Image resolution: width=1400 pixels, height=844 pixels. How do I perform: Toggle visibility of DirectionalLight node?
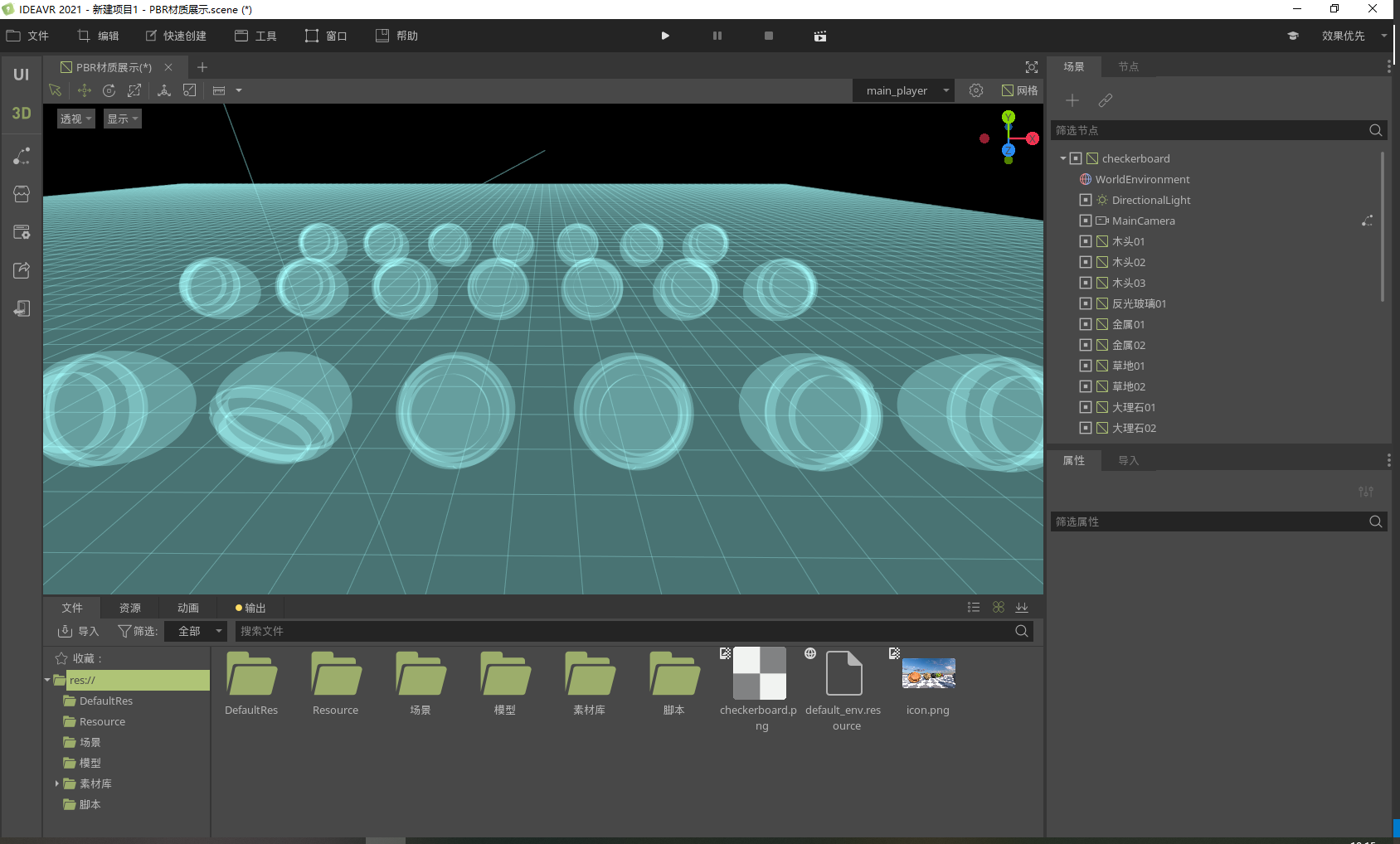(x=1086, y=200)
